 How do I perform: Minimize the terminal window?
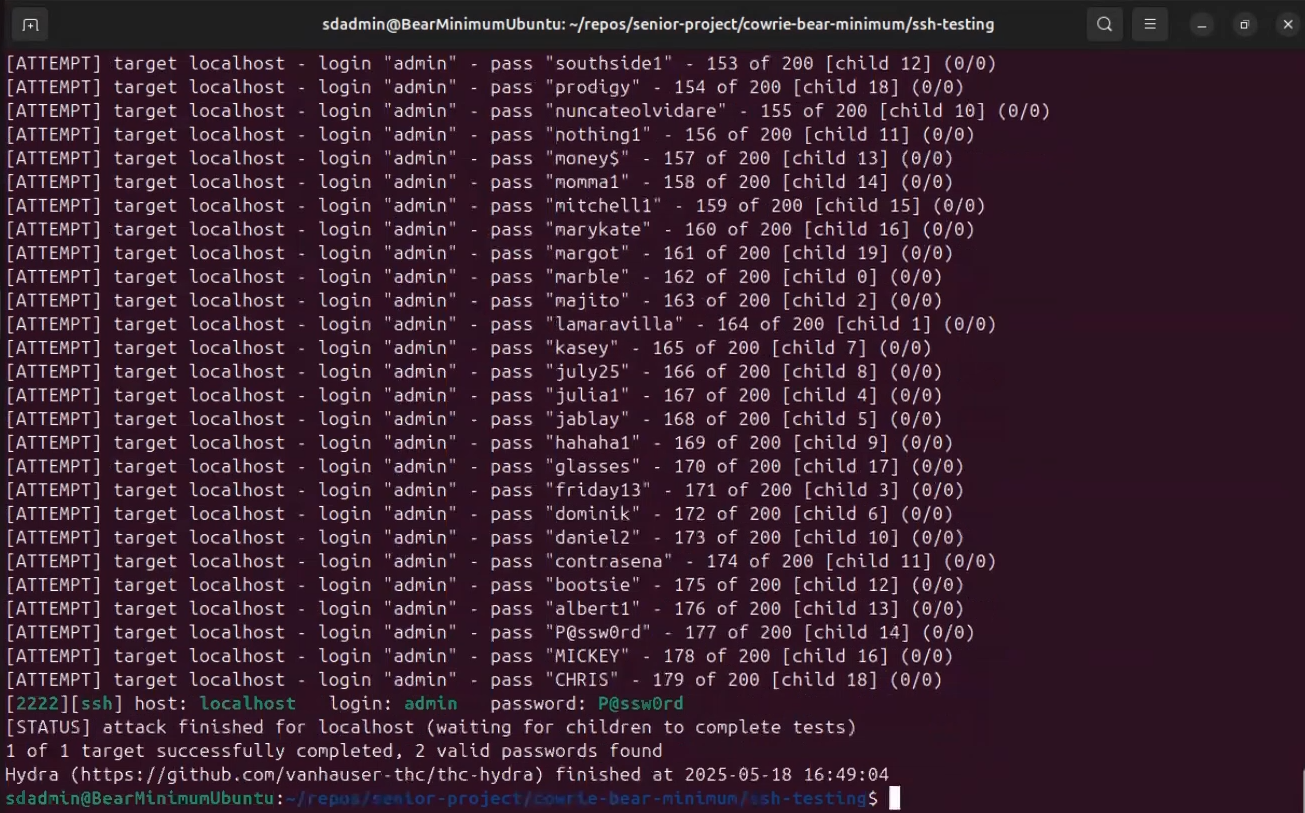point(1202,25)
